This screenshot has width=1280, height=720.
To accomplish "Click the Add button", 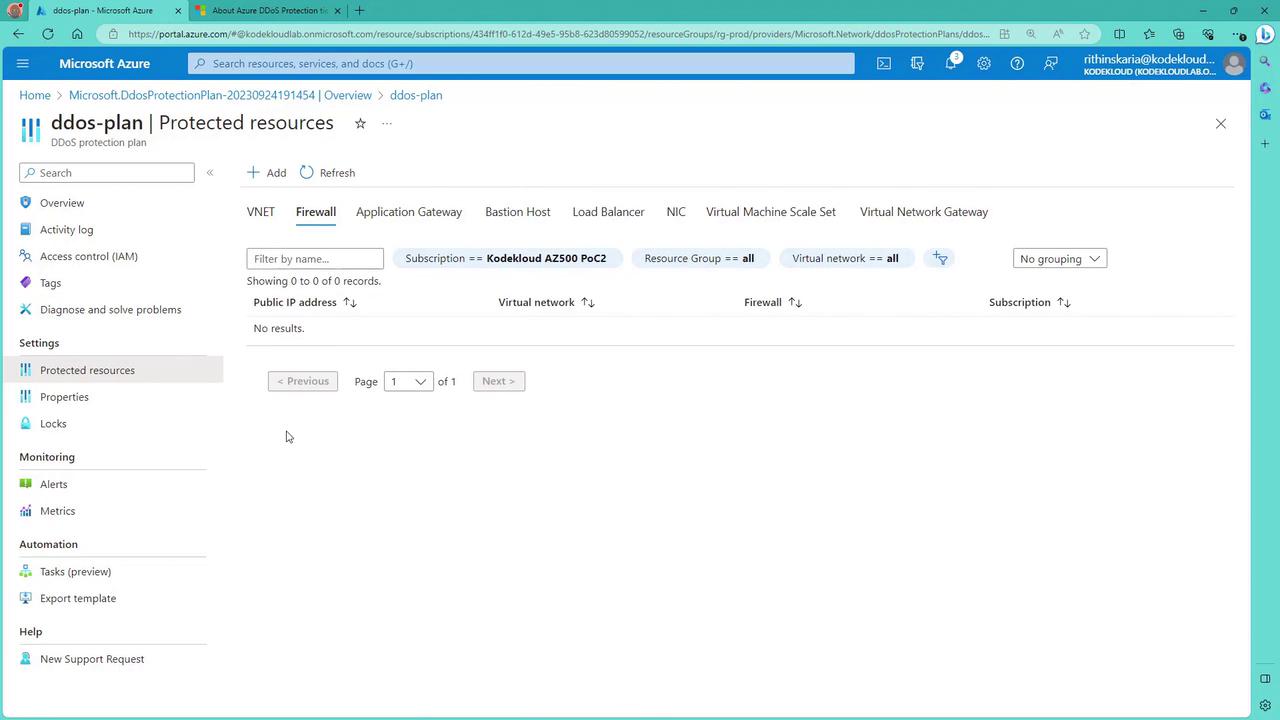I will coord(267,173).
